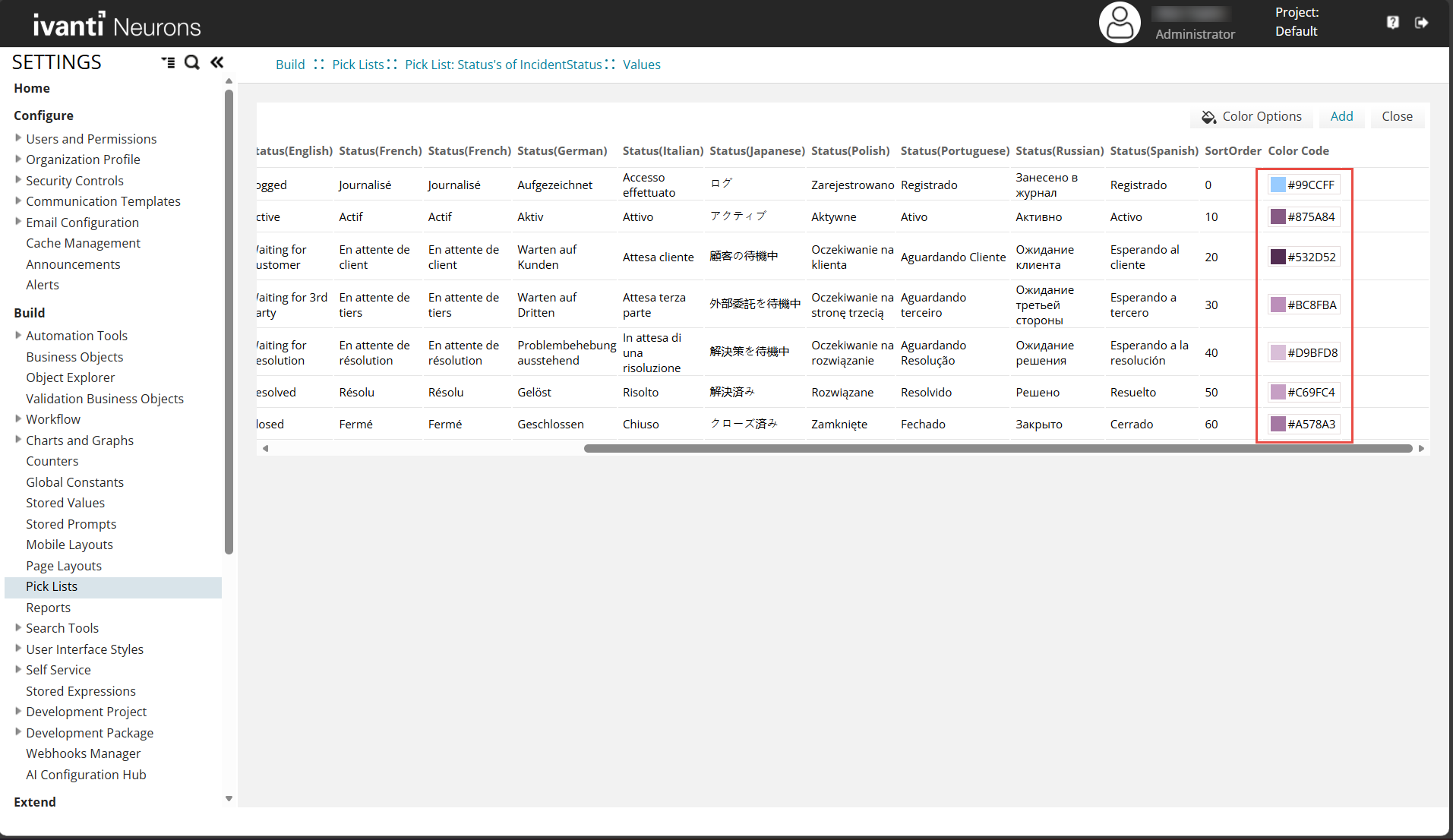Expand Users and Permissions tree node
The width and height of the screenshot is (1453, 840).
coord(18,138)
